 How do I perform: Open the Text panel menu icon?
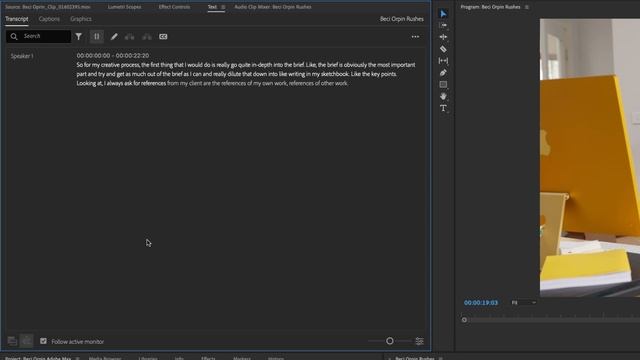tap(223, 7)
